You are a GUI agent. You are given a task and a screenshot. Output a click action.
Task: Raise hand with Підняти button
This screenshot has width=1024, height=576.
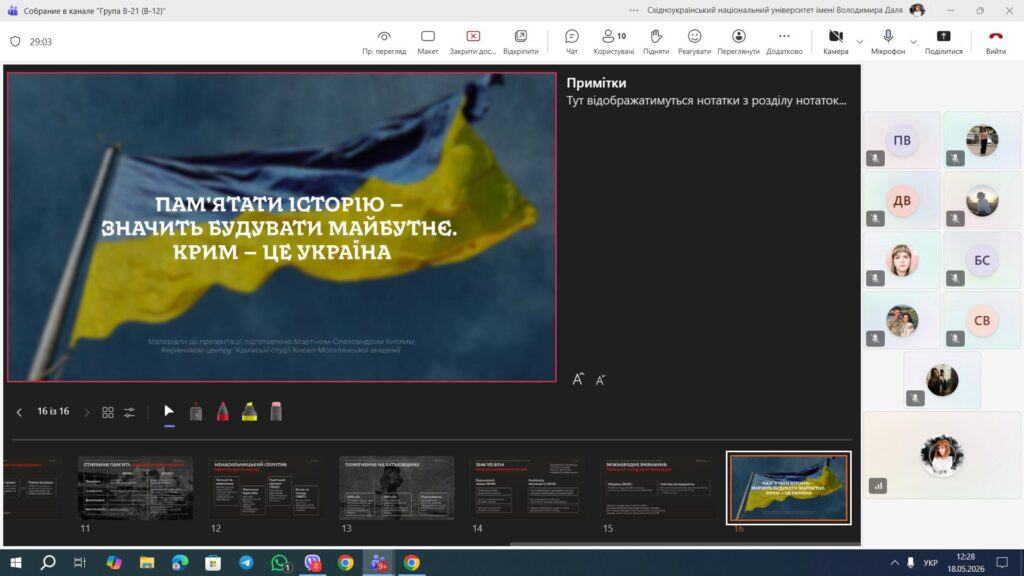(x=656, y=42)
